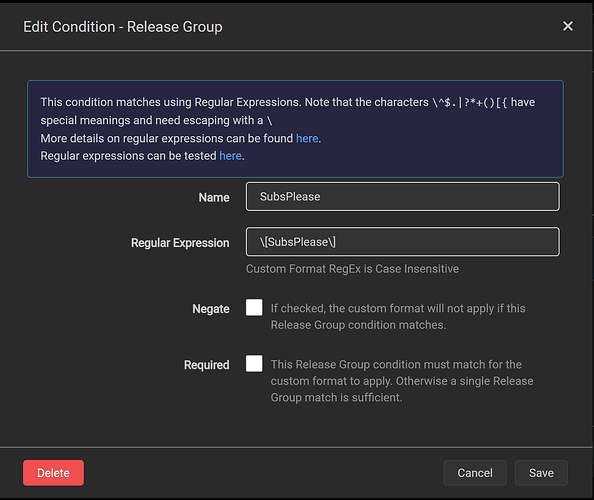Image resolution: width=594 pixels, height=500 pixels.
Task: Click the Regular Expression input field
Action: (x=402, y=242)
